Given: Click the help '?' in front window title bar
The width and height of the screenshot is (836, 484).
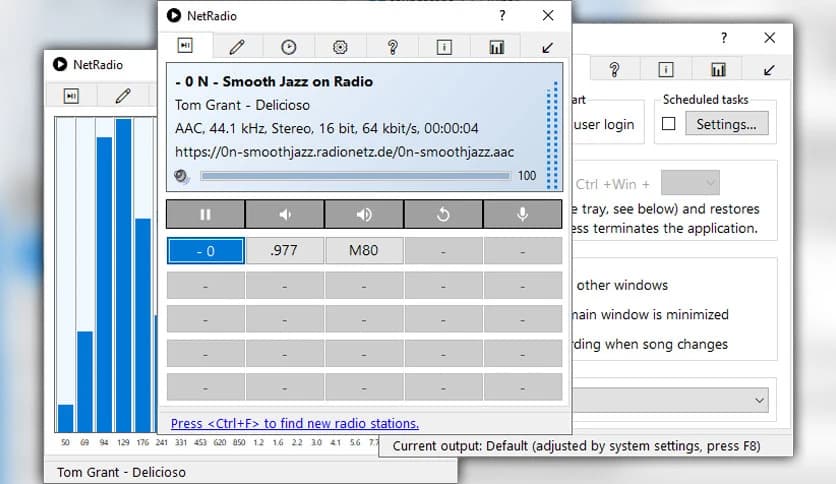Looking at the screenshot, I should point(502,15).
